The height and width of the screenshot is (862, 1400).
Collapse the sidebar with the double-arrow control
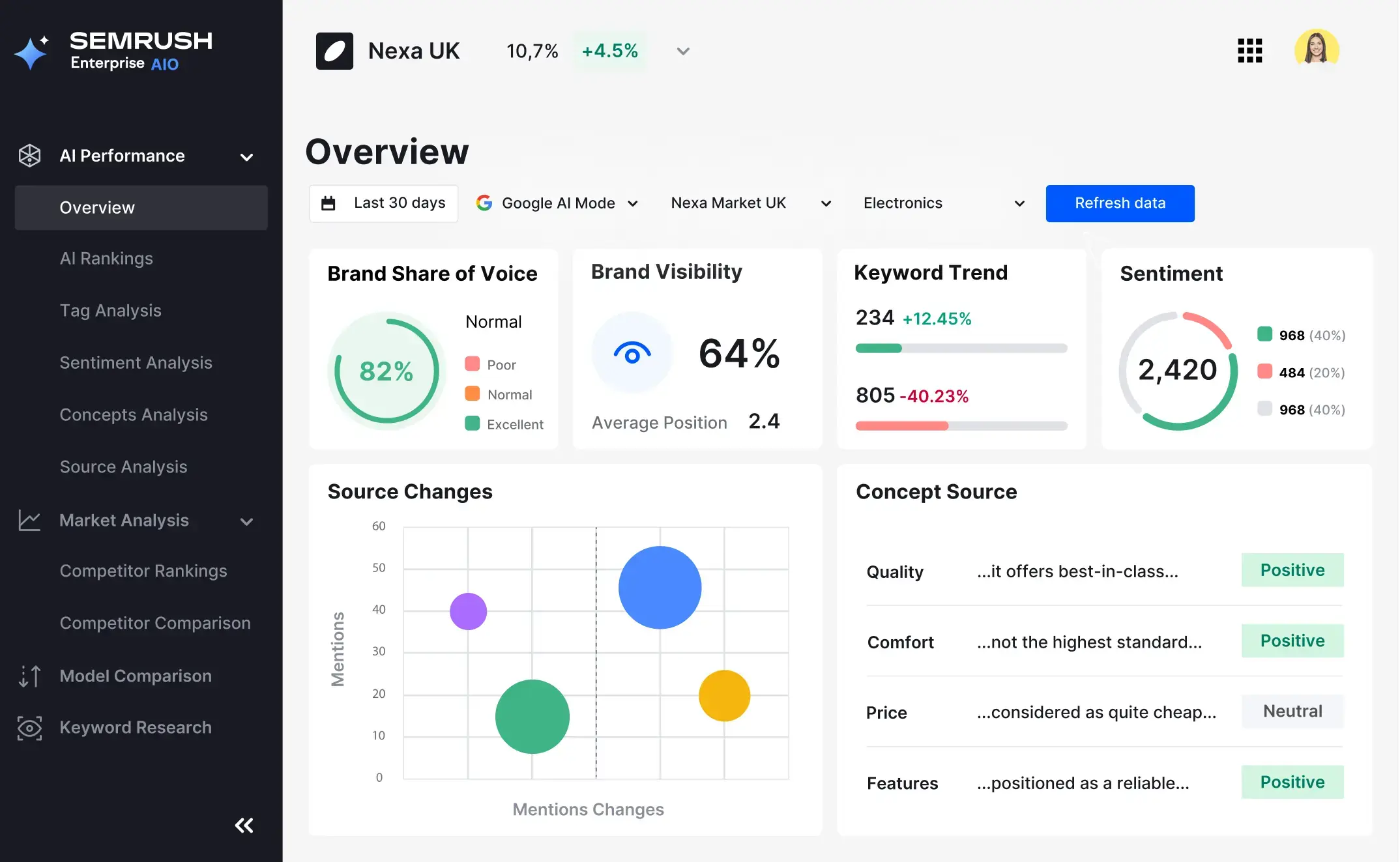244,825
